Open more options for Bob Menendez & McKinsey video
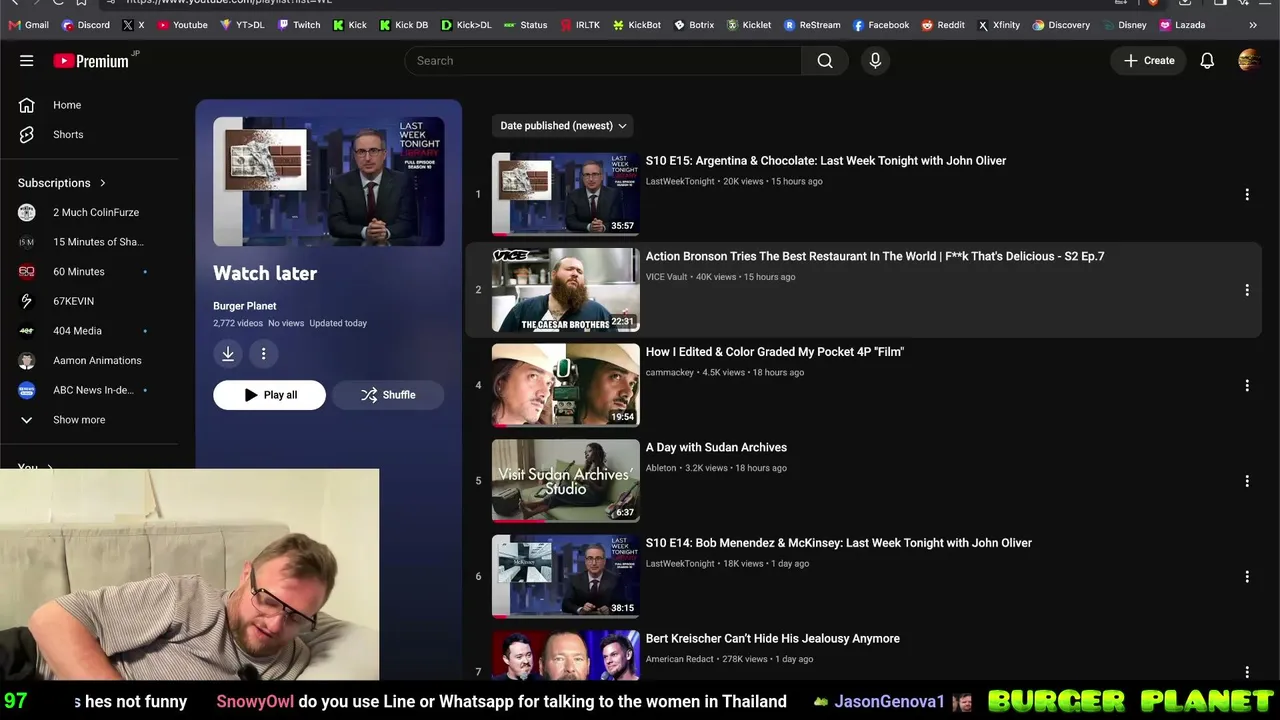Screen dimensions: 1280x720 tap(1247, 576)
